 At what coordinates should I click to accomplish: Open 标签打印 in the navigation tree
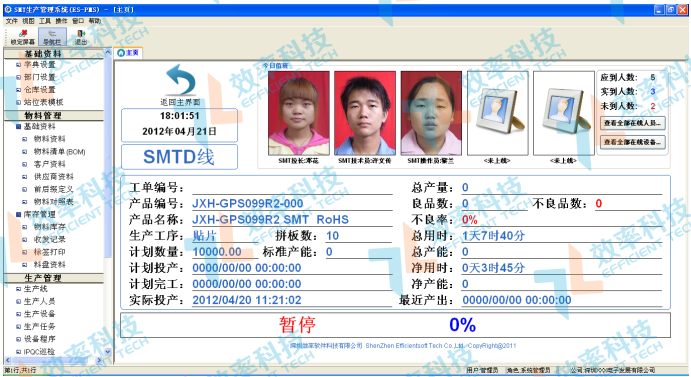click(49, 252)
